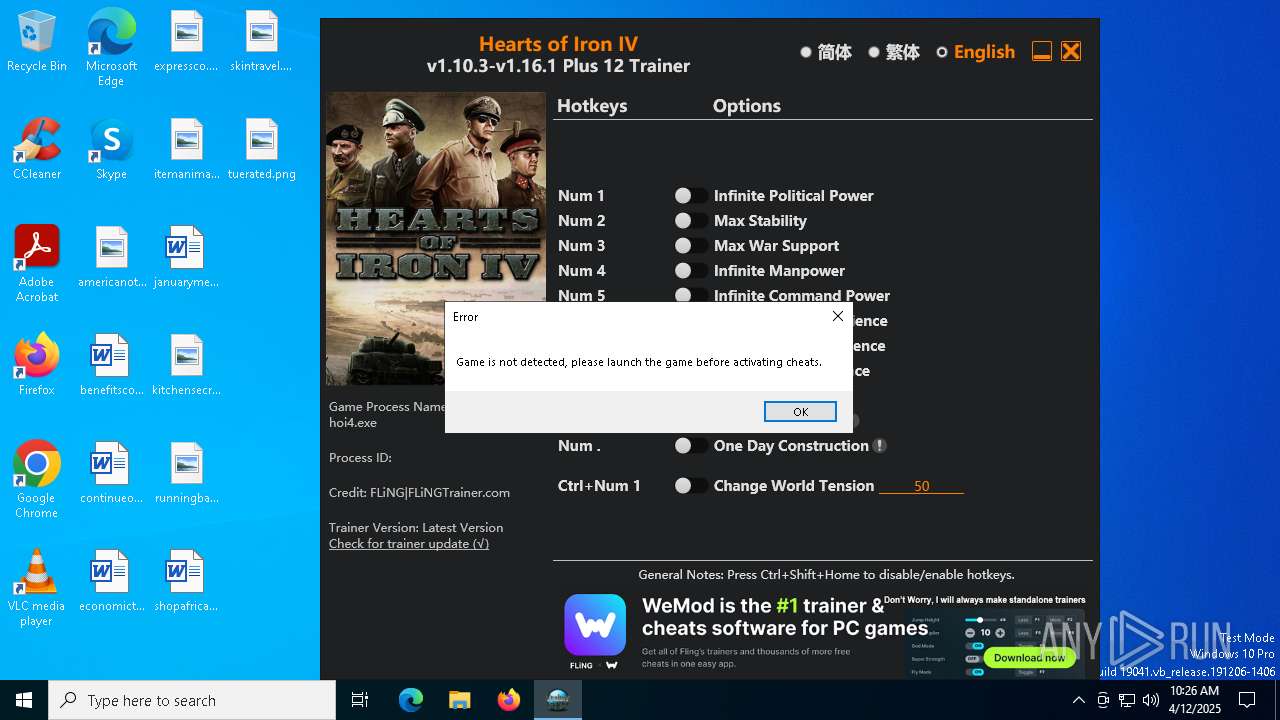
Task: Click the WeMod Download now button
Action: (1029, 658)
